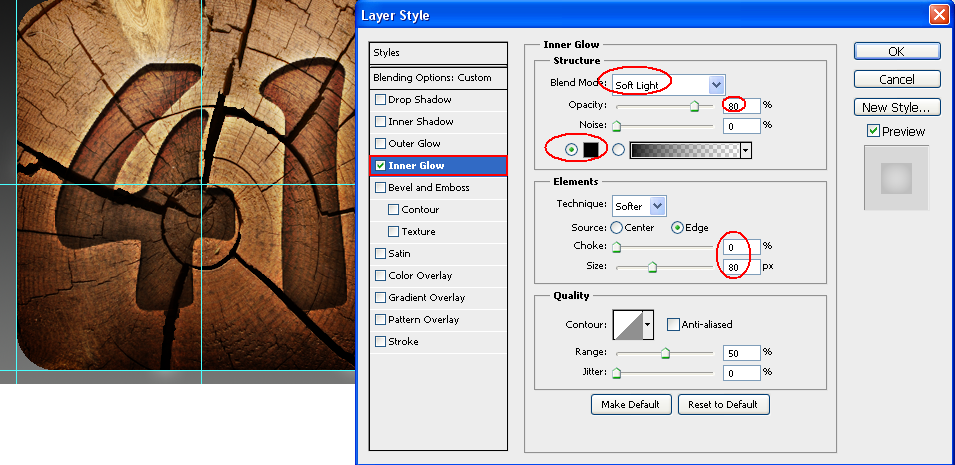Open the Technique dropdown
Screen dimensions: 955x465
coord(658,206)
